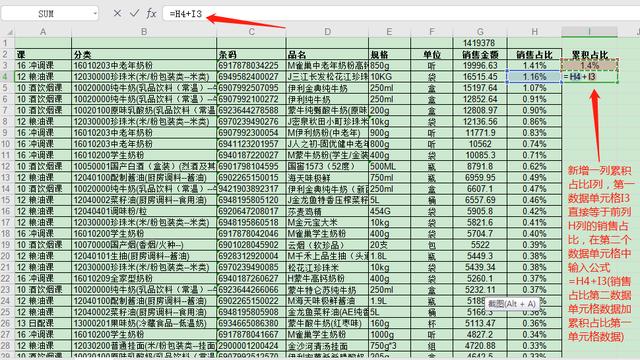Select column F header
Image resolution: width=640 pixels, height=360 pixels.
click(x=432, y=31)
